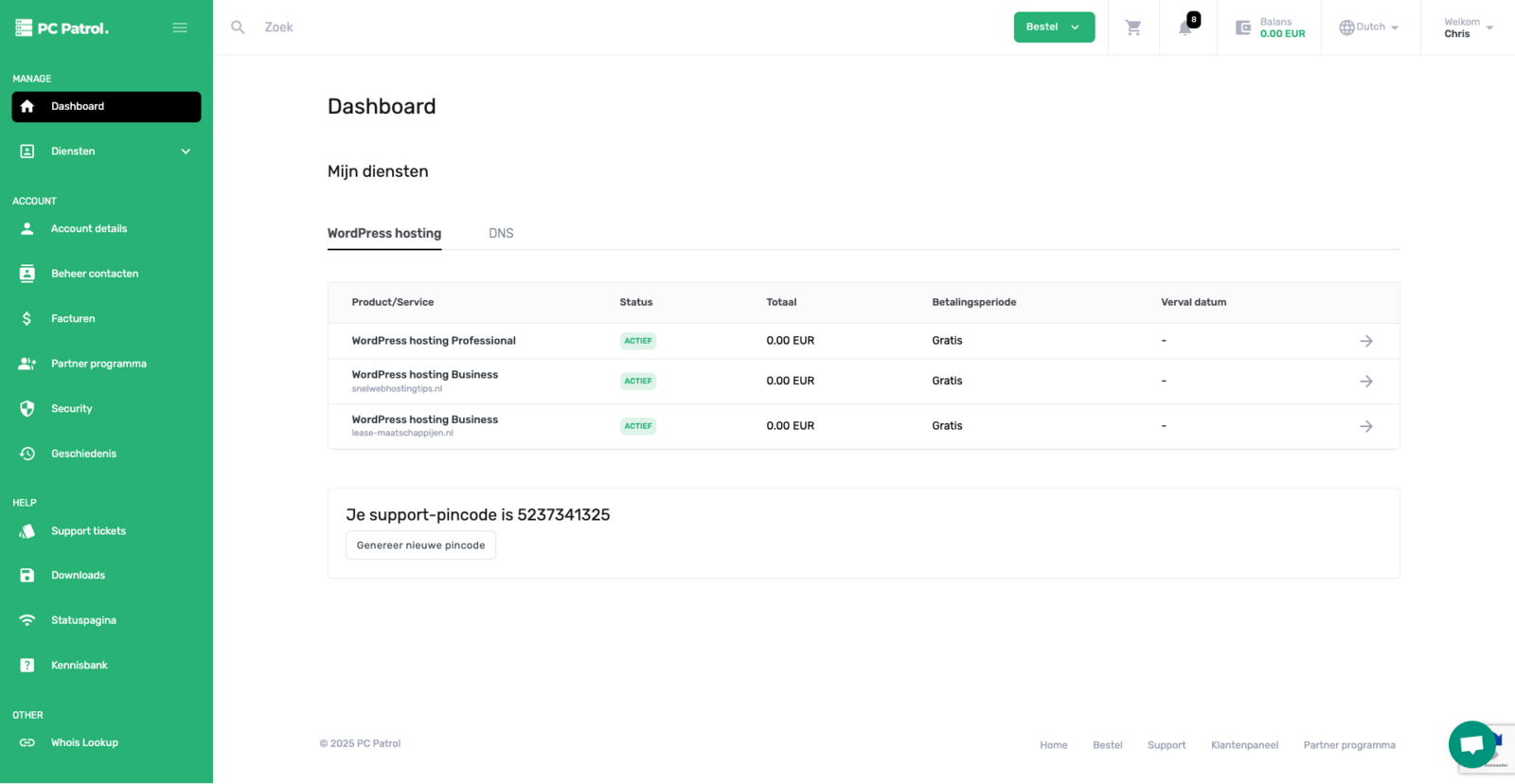Open the Welkom Chris user menu
Image resolution: width=1515 pixels, height=784 pixels.
1467,27
